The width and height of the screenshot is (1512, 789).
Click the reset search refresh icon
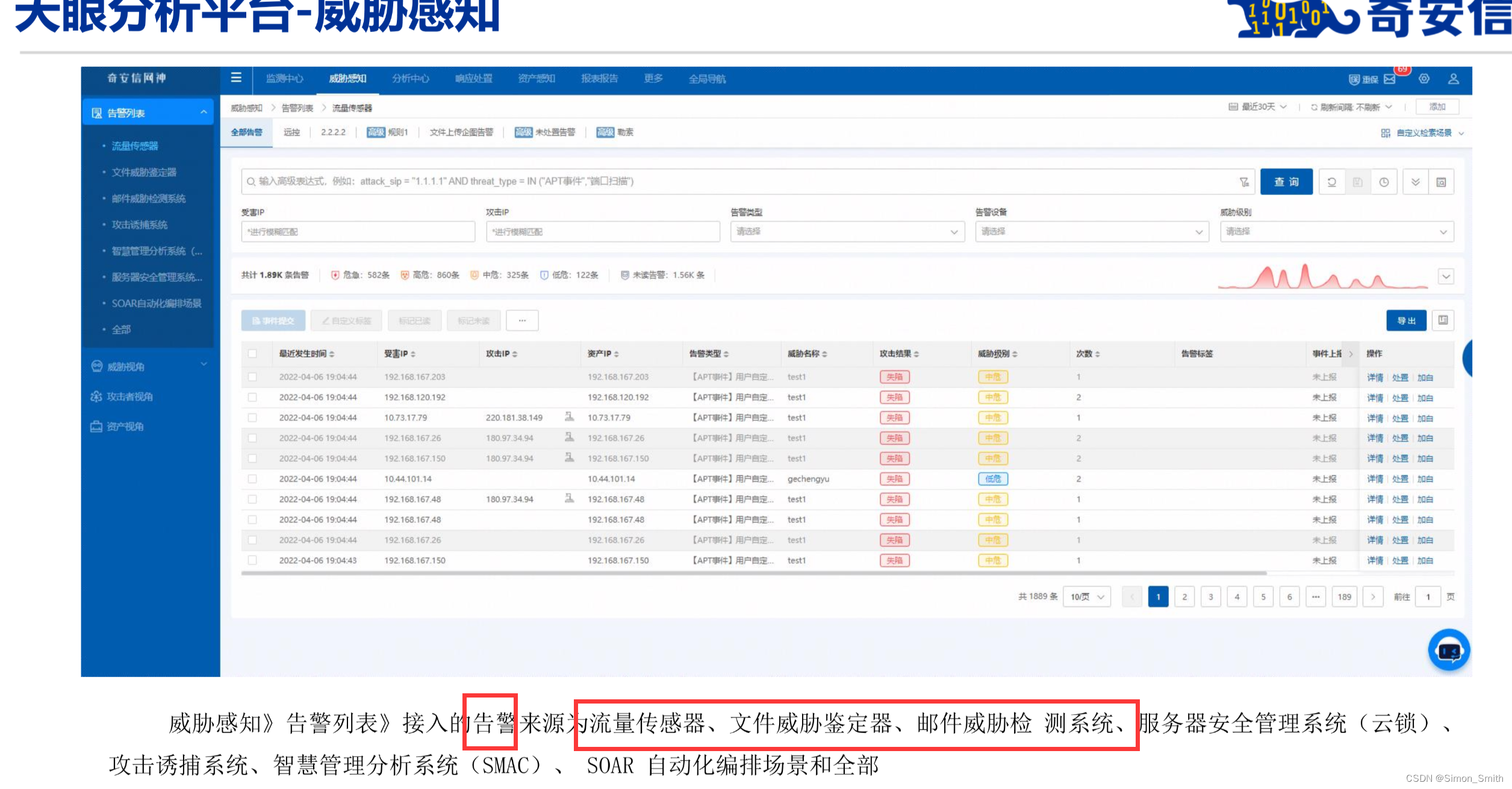1331,182
